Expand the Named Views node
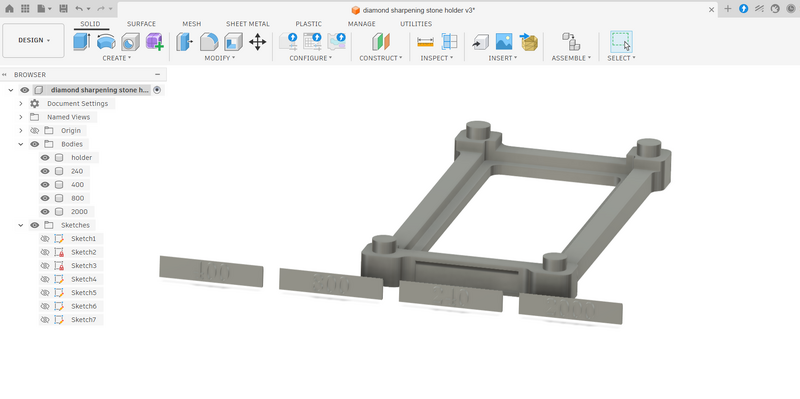This screenshot has height=399, width=800. 21,117
